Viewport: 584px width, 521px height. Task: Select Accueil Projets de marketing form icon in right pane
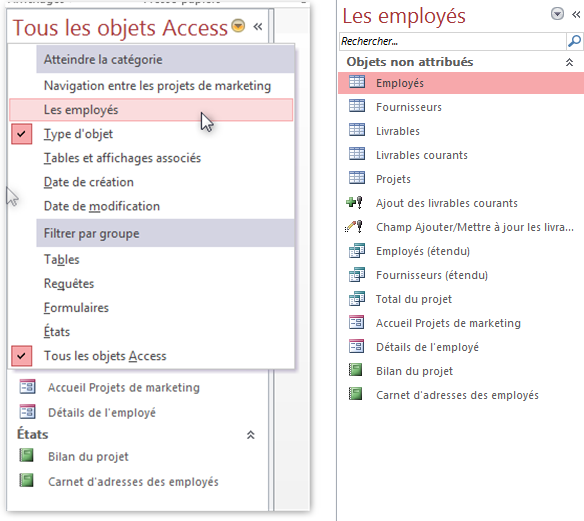pyautogui.click(x=356, y=323)
